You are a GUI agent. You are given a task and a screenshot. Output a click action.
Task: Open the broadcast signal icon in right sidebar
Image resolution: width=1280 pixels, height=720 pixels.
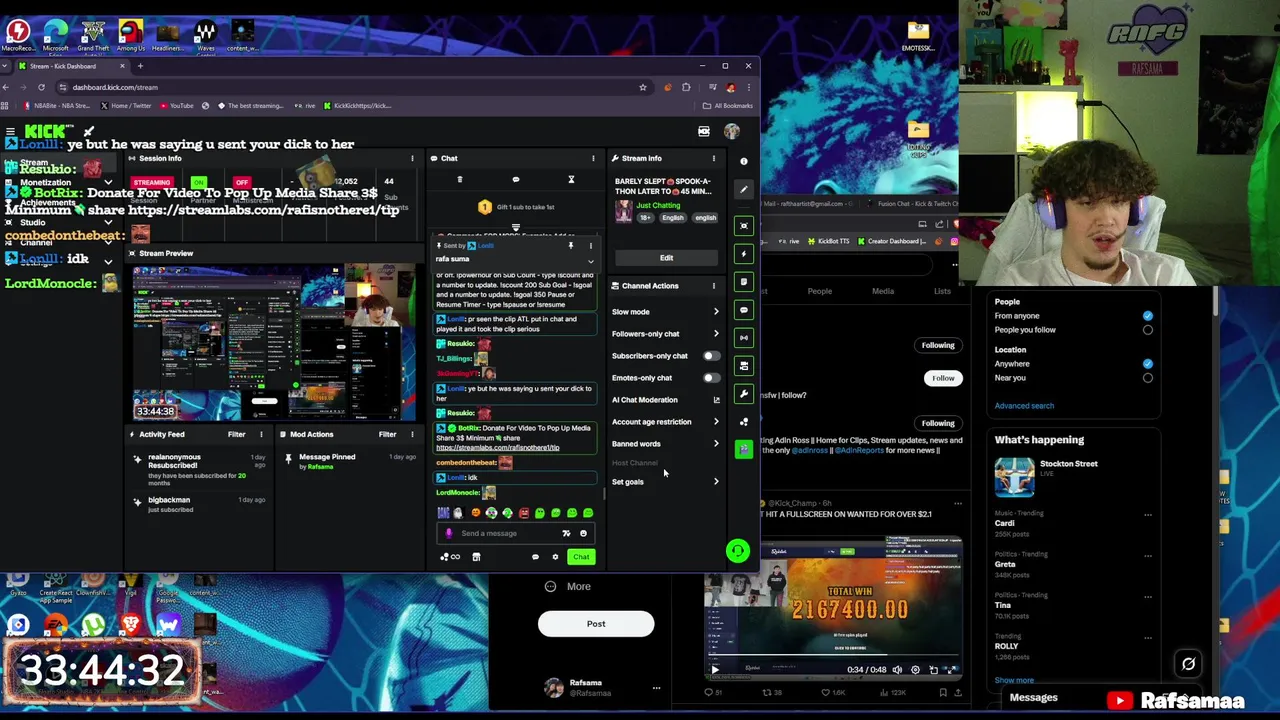[743, 338]
